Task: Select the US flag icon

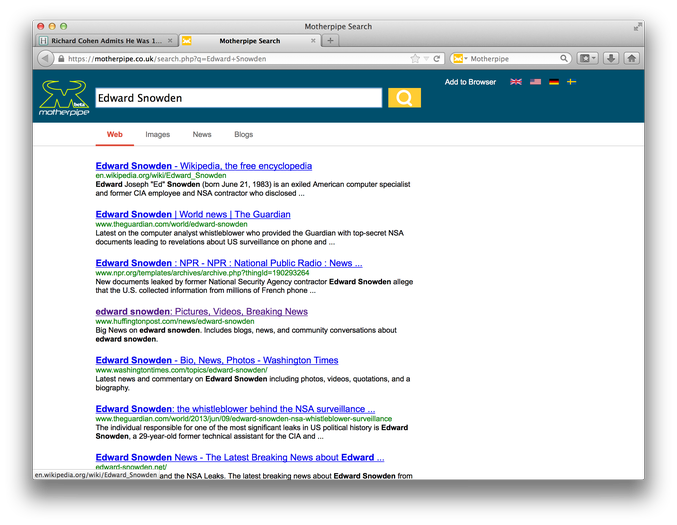Action: [x=535, y=82]
